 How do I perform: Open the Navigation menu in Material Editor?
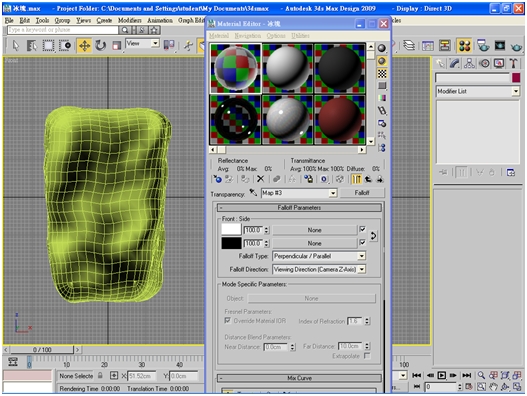(x=248, y=36)
